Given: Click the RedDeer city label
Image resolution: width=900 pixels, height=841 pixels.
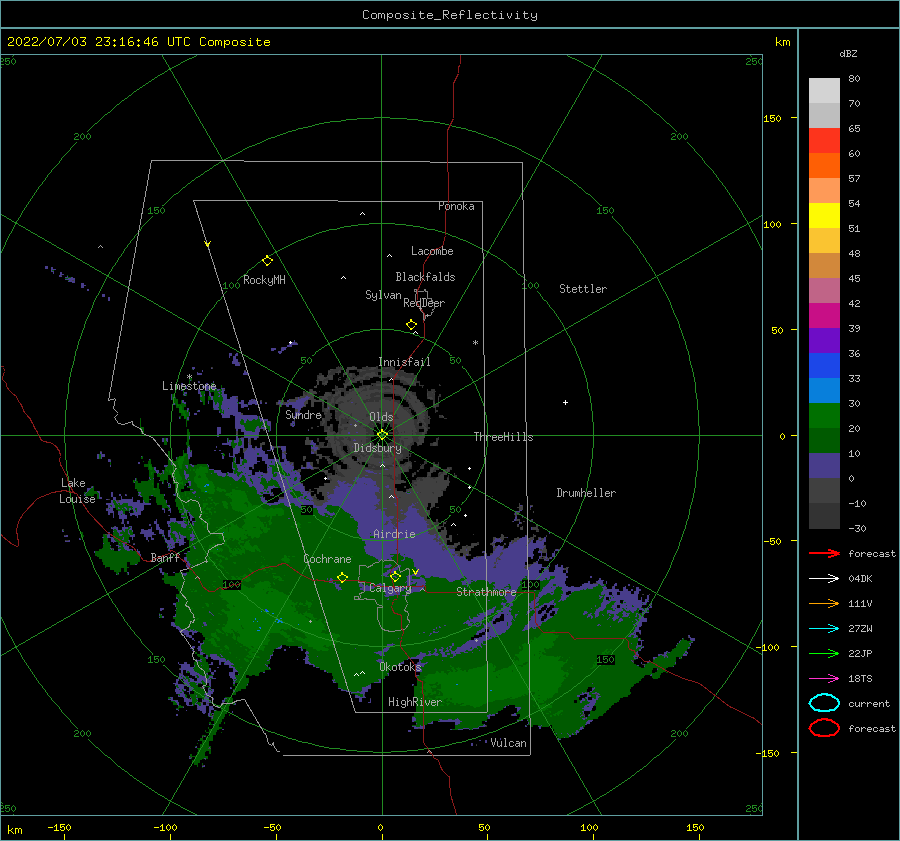Looking at the screenshot, I should tap(424, 303).
